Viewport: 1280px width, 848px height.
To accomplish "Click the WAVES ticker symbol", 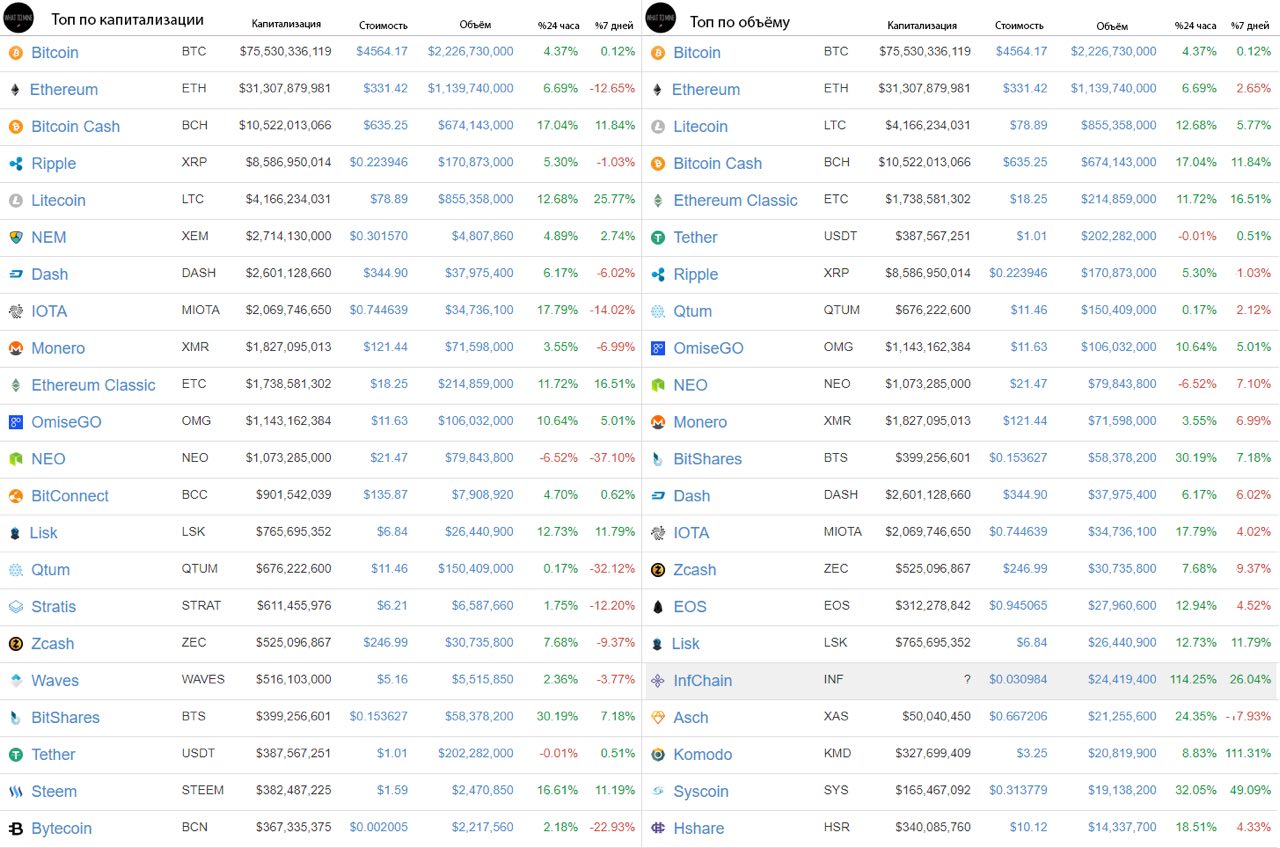I will click(x=203, y=679).
